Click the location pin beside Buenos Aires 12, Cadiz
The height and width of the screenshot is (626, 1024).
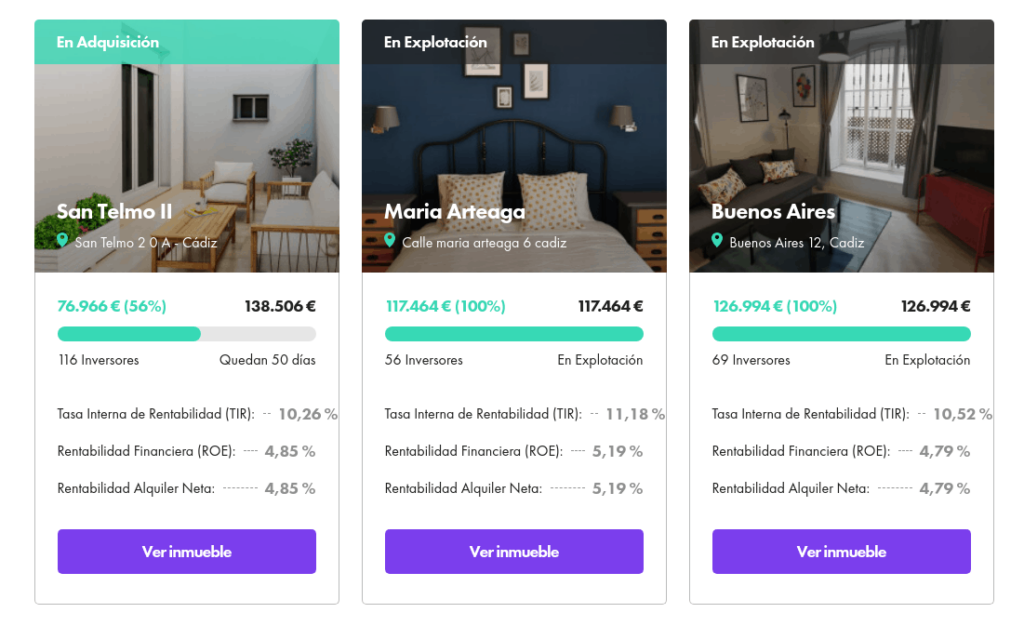click(717, 240)
